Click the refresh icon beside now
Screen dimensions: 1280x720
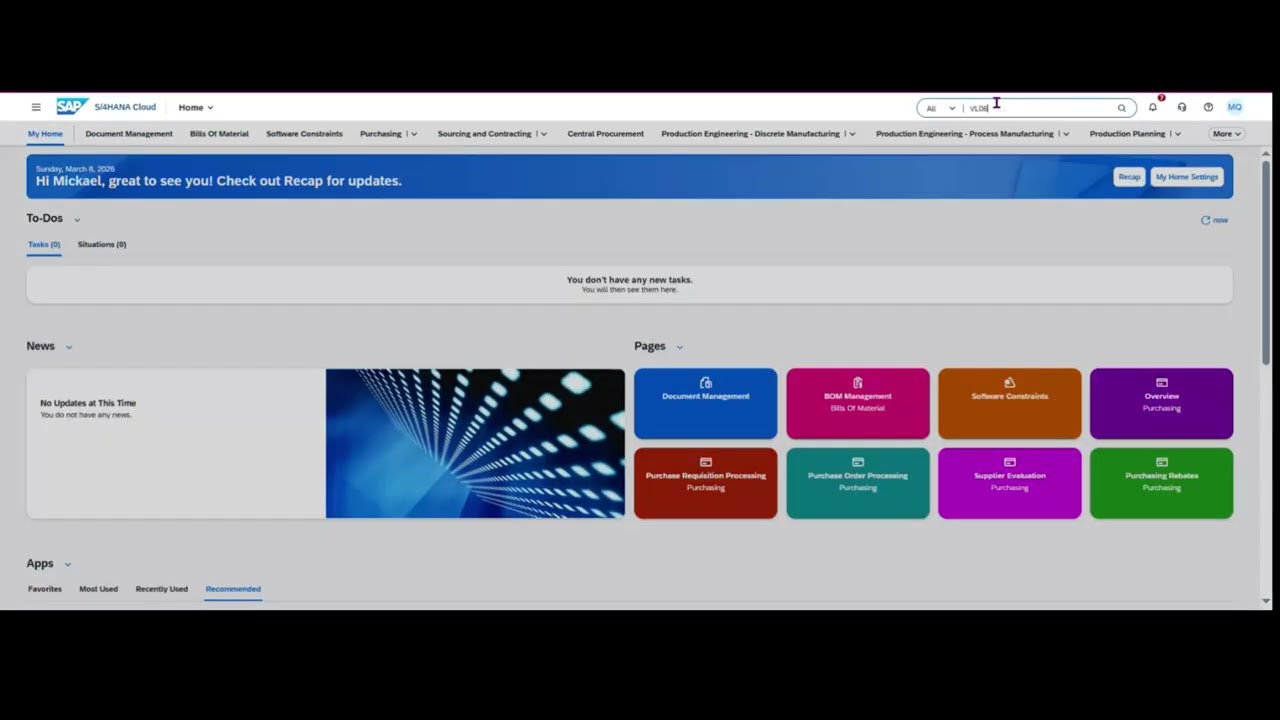1205,220
